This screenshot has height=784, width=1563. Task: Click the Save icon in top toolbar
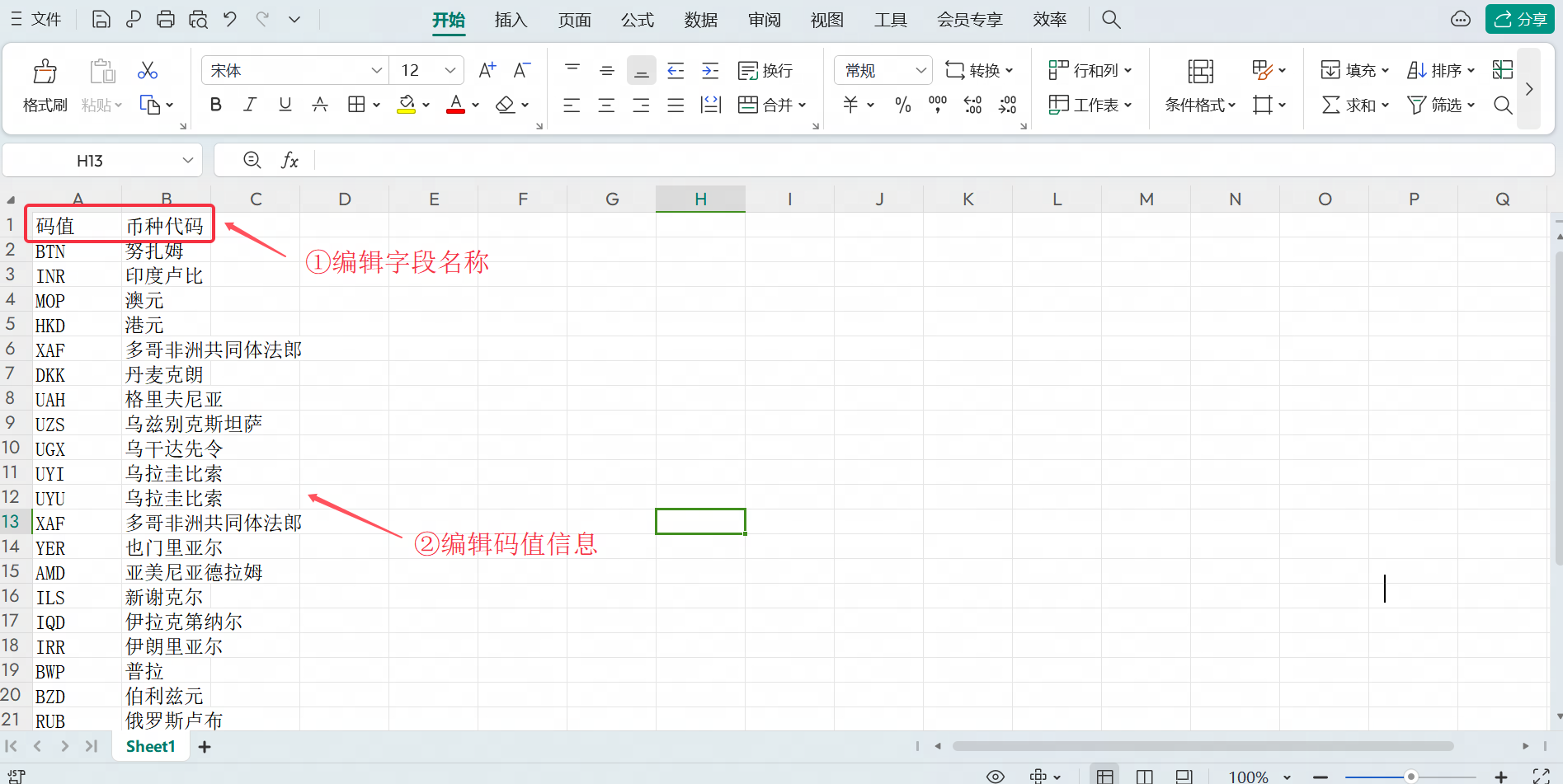point(101,20)
